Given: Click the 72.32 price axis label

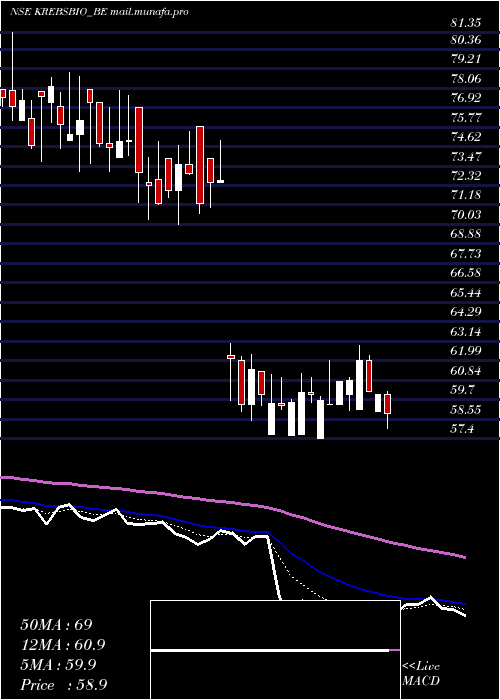Looking at the screenshot, I should pyautogui.click(x=466, y=176).
